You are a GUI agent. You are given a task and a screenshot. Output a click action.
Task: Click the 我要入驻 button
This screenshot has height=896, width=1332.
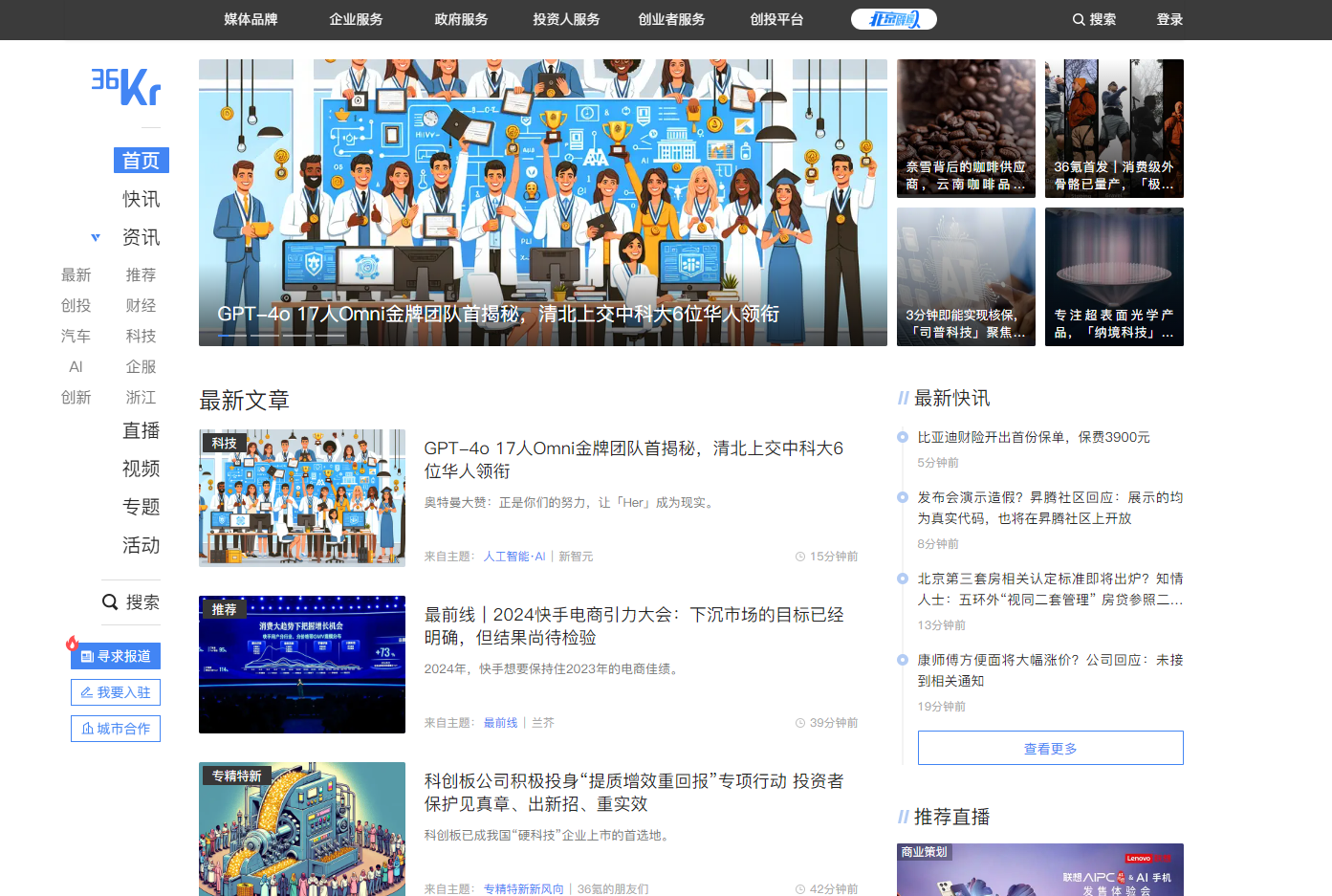116,692
